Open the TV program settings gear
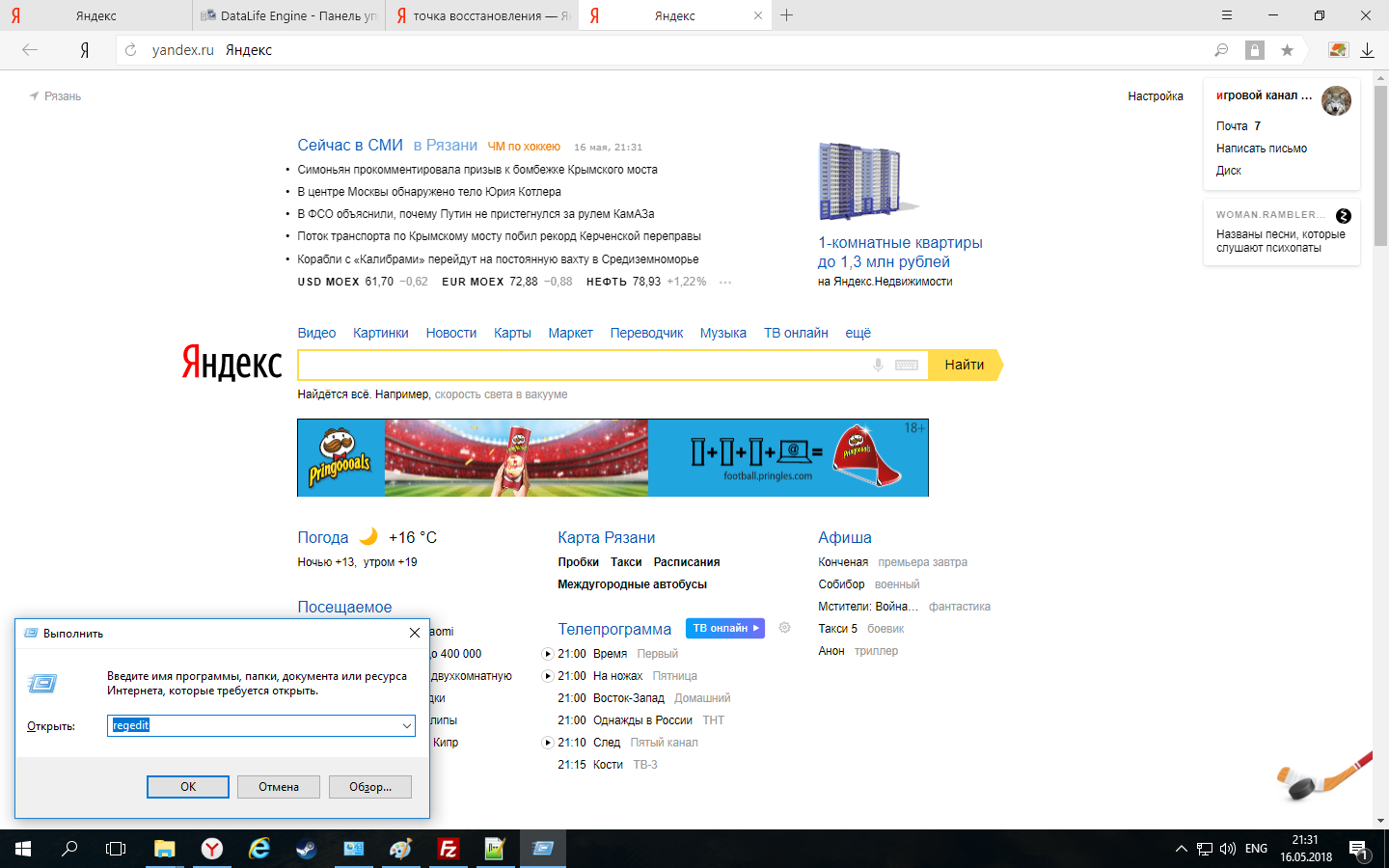Screen dimensions: 1389x868 pos(785,628)
